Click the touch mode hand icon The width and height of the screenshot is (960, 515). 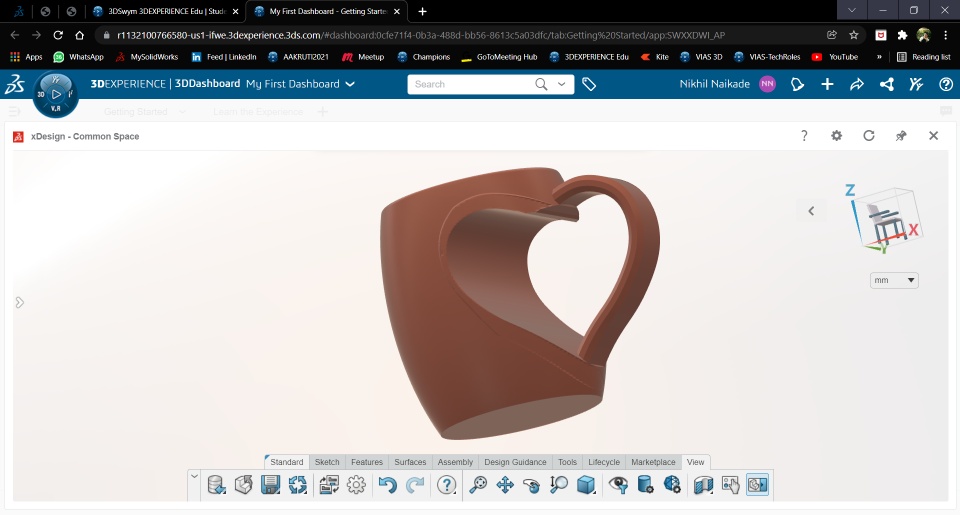click(x=730, y=485)
